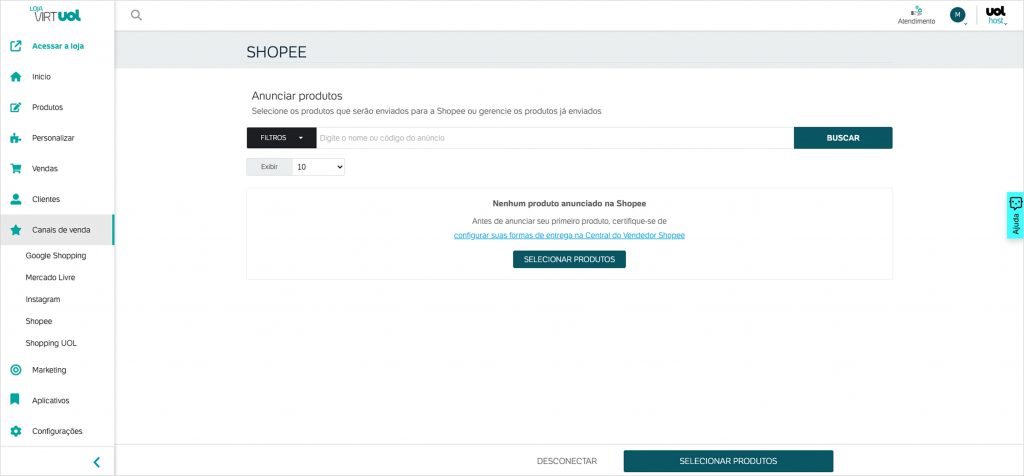Click the Configurações gear icon
This screenshot has height=476, width=1024.
coord(16,432)
